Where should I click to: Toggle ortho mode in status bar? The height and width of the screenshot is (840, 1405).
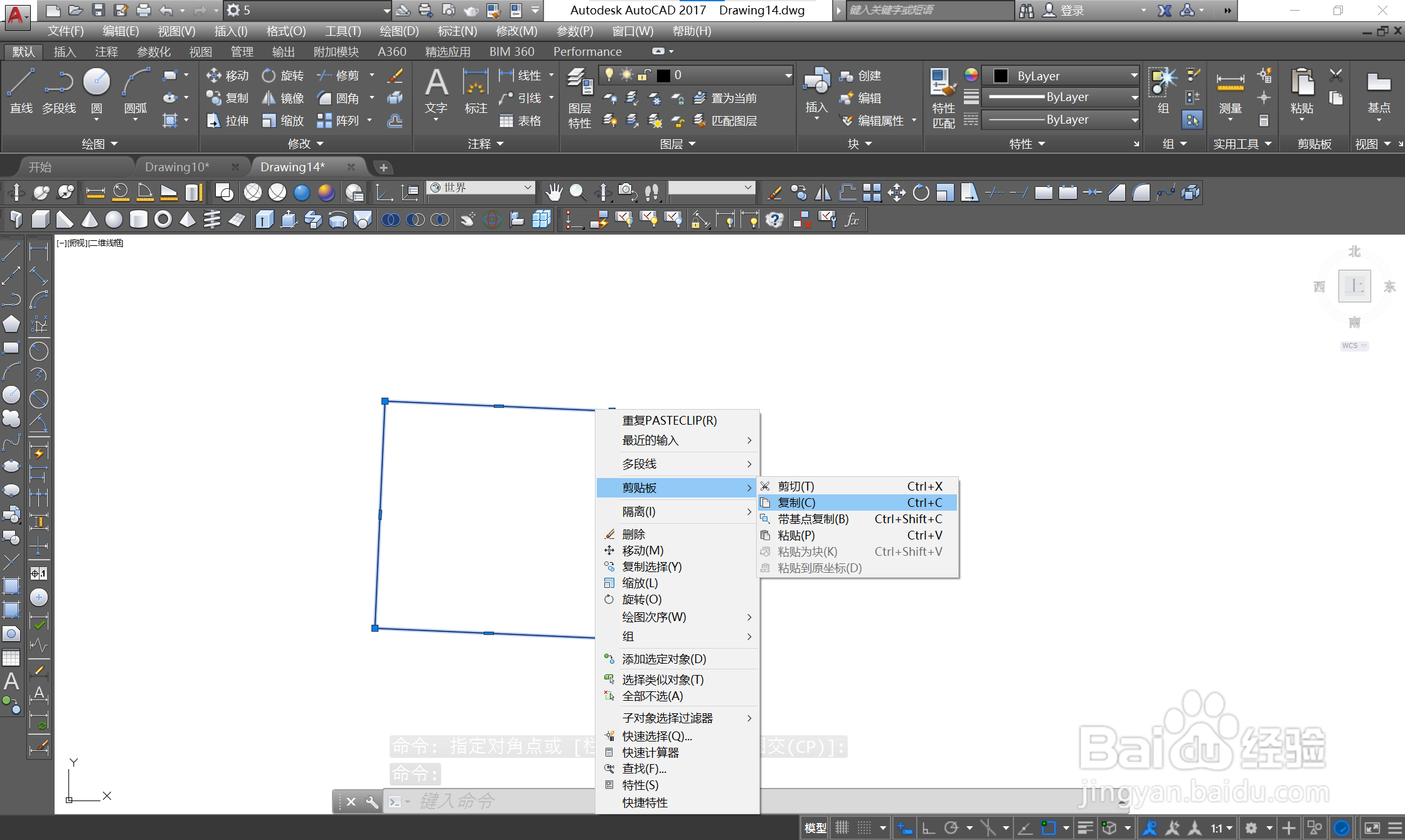pyautogui.click(x=928, y=828)
